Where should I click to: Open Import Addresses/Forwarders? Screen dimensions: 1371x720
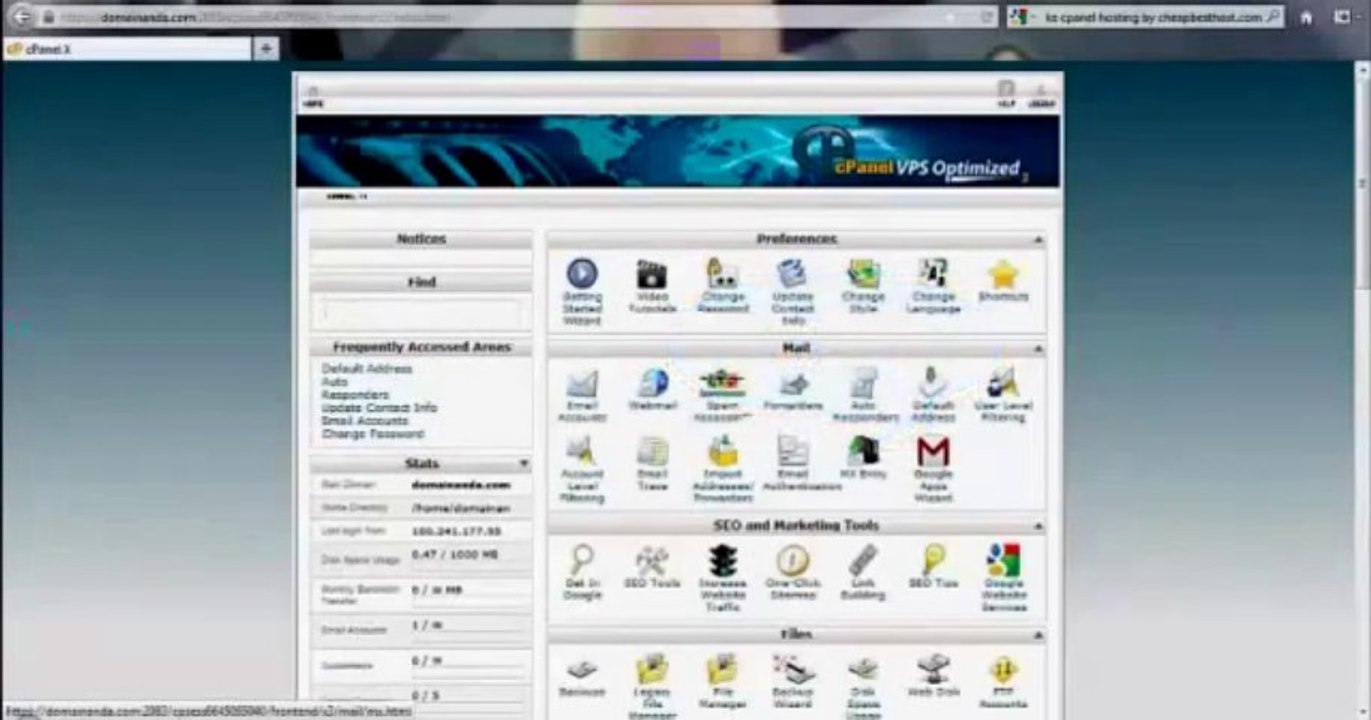tap(722, 451)
